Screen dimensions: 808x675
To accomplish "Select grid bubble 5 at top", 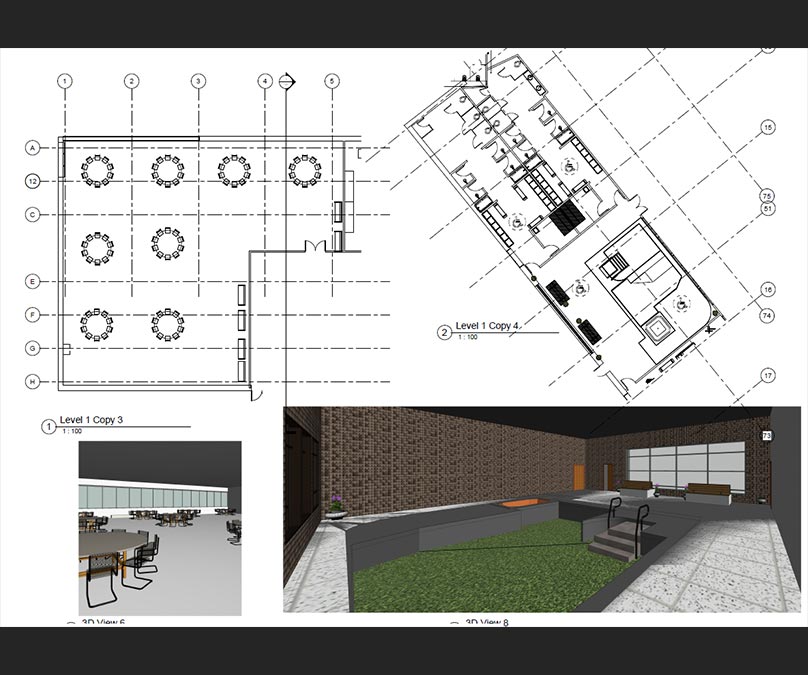I will (332, 81).
